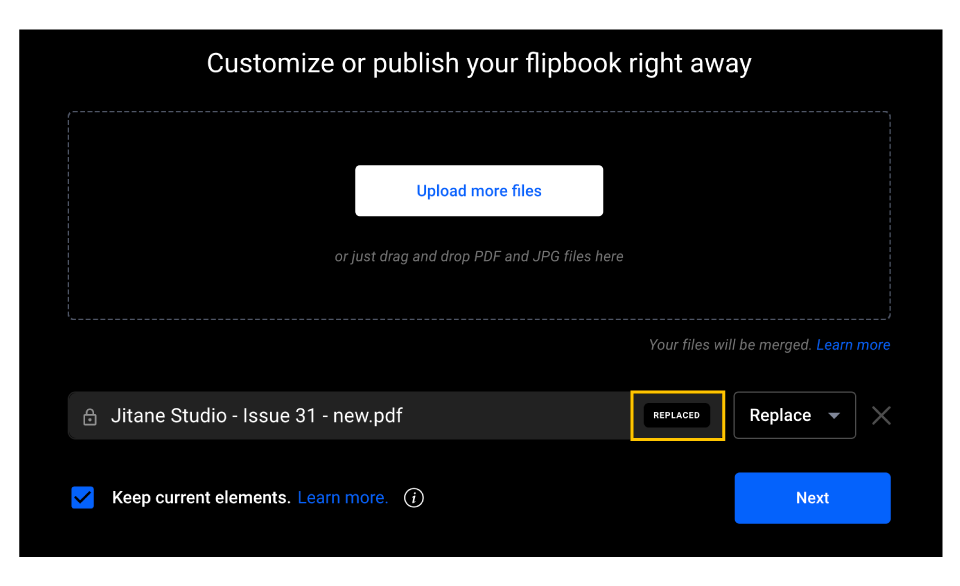Click the padlock icon on the PDF row

click(x=89, y=415)
